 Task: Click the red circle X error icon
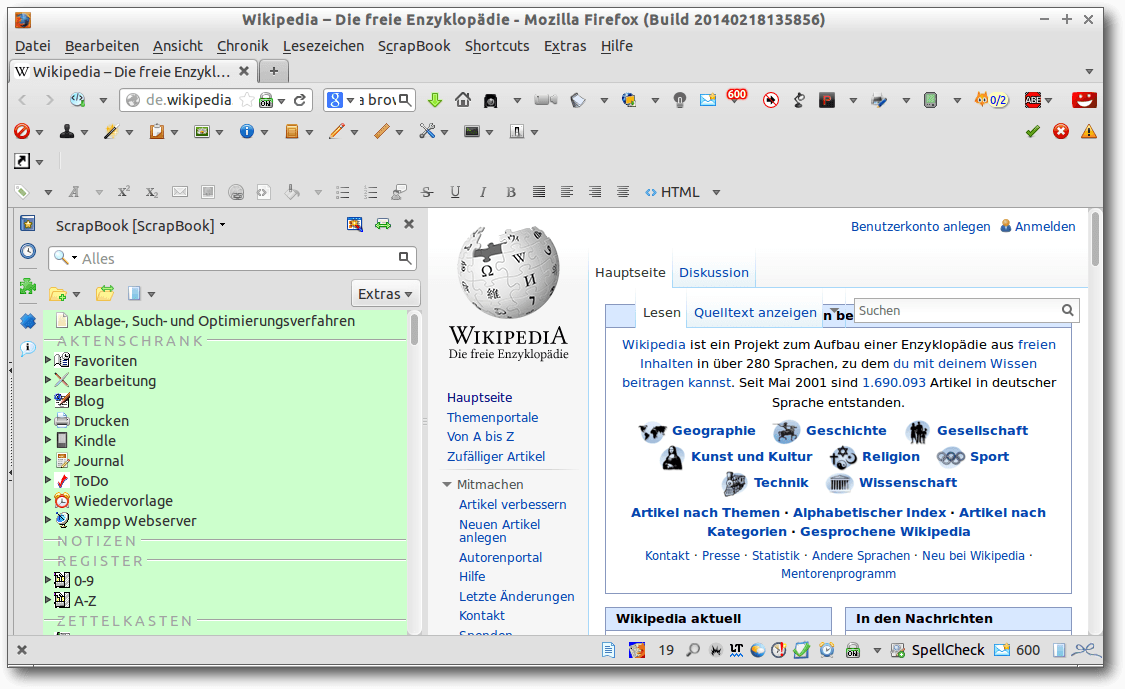tap(1061, 131)
